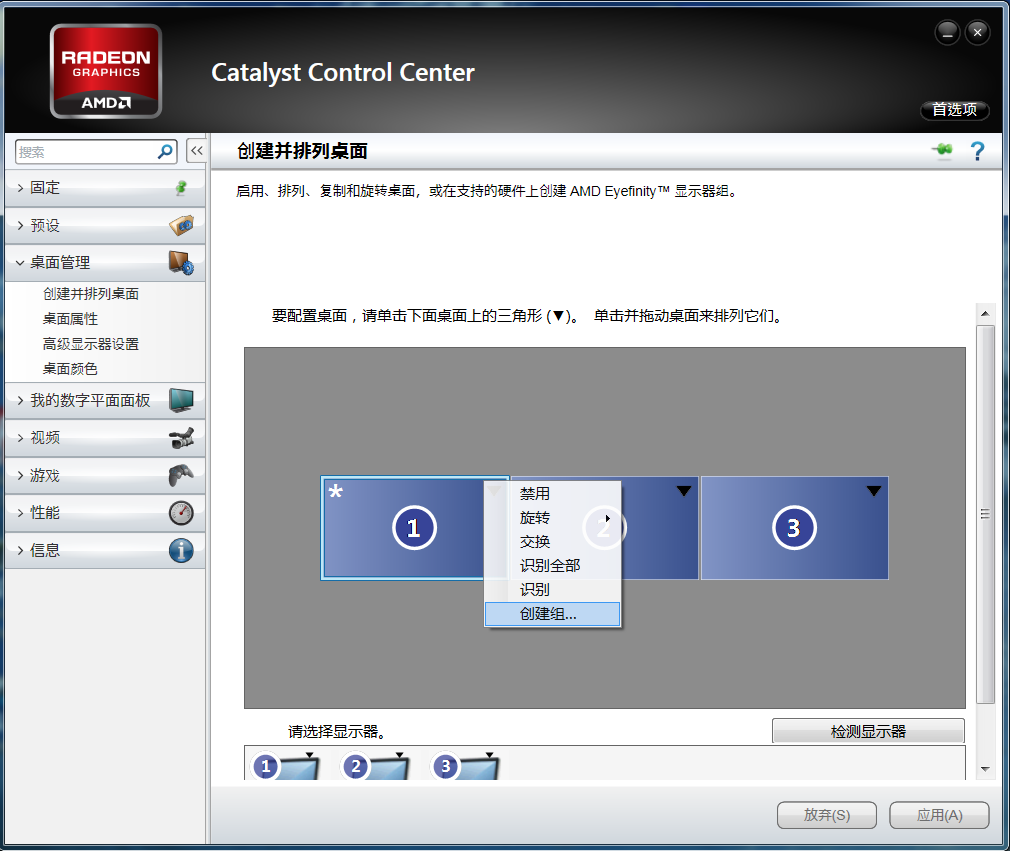The image size is (1010, 851).
Task: Minimize the Catalyst Control Center window
Action: click(x=947, y=32)
